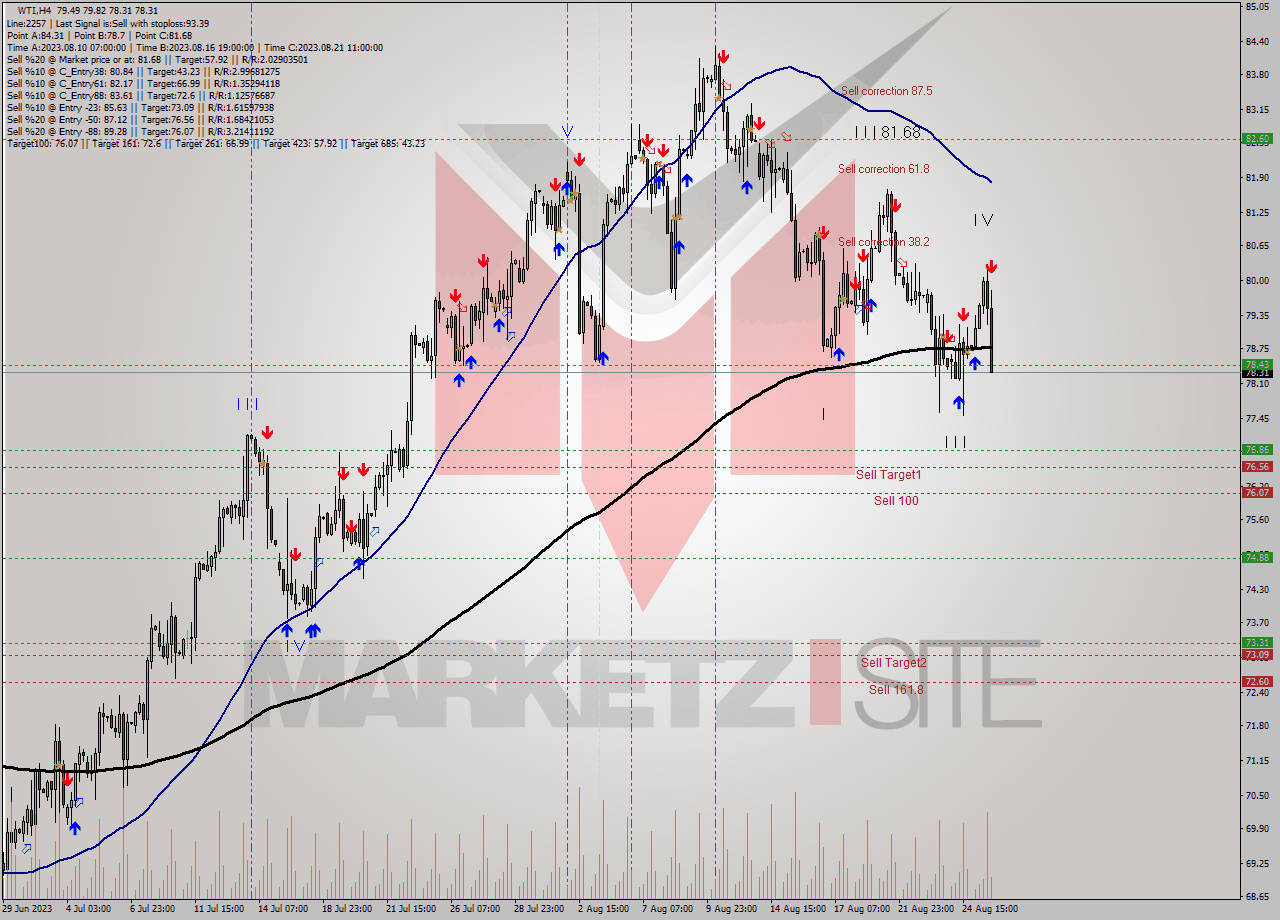Image resolution: width=1280 pixels, height=920 pixels.
Task: Click the '26 Jul 07:00' time label
Action: point(474,909)
